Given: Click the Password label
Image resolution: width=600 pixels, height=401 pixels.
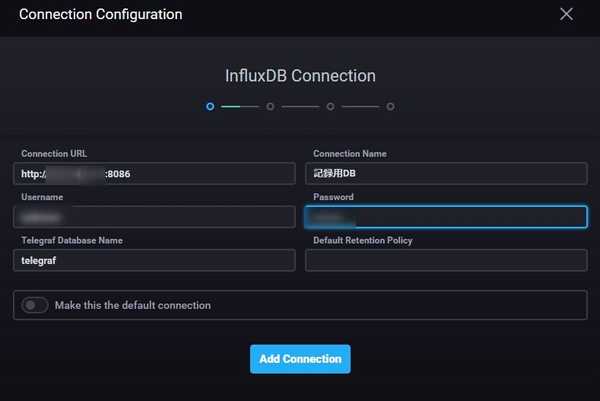Looking at the screenshot, I should (333, 197).
